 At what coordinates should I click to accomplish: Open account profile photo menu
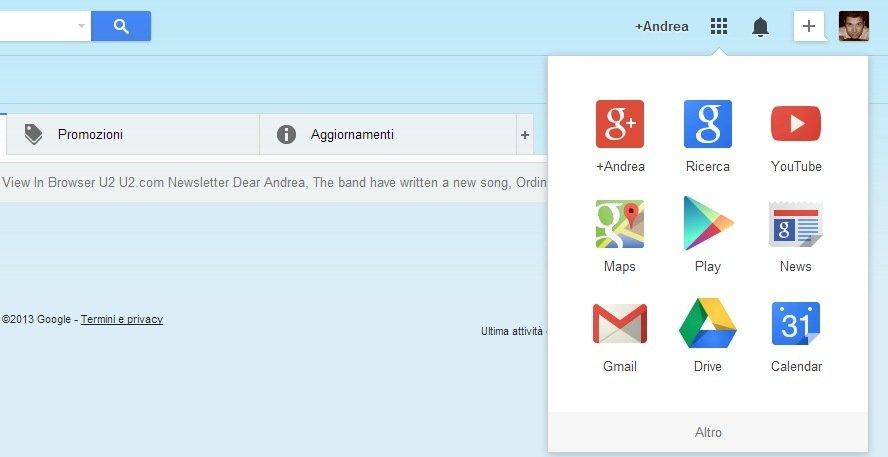(x=853, y=26)
